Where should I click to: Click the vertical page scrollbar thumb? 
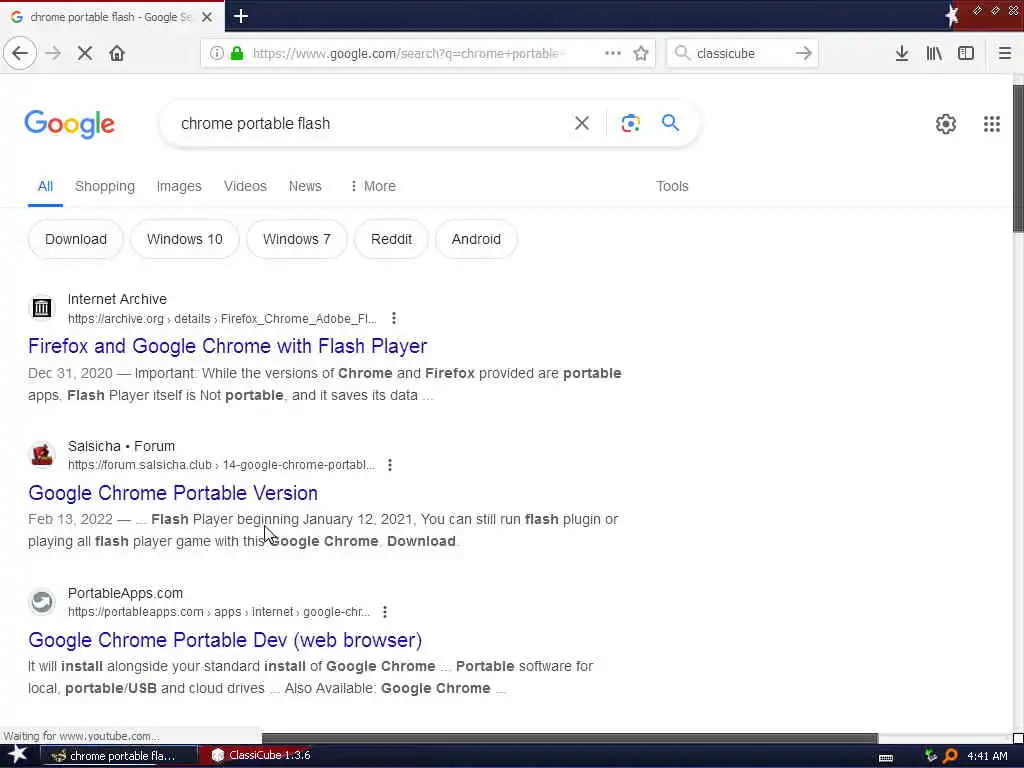[1018, 158]
